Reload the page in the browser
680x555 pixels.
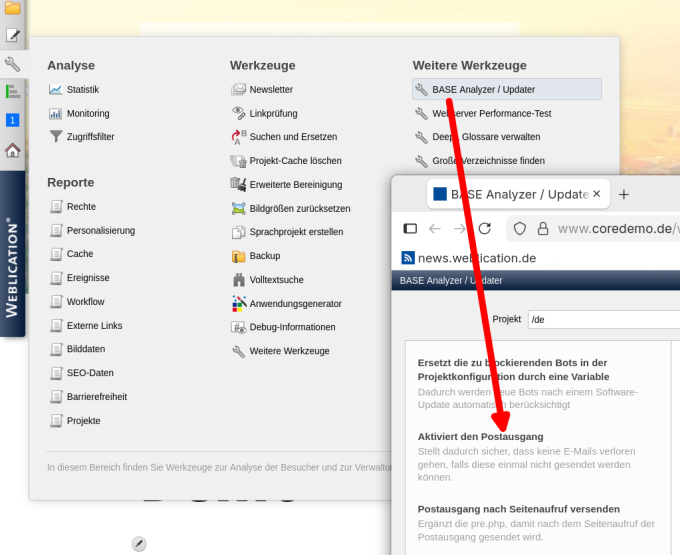click(485, 229)
